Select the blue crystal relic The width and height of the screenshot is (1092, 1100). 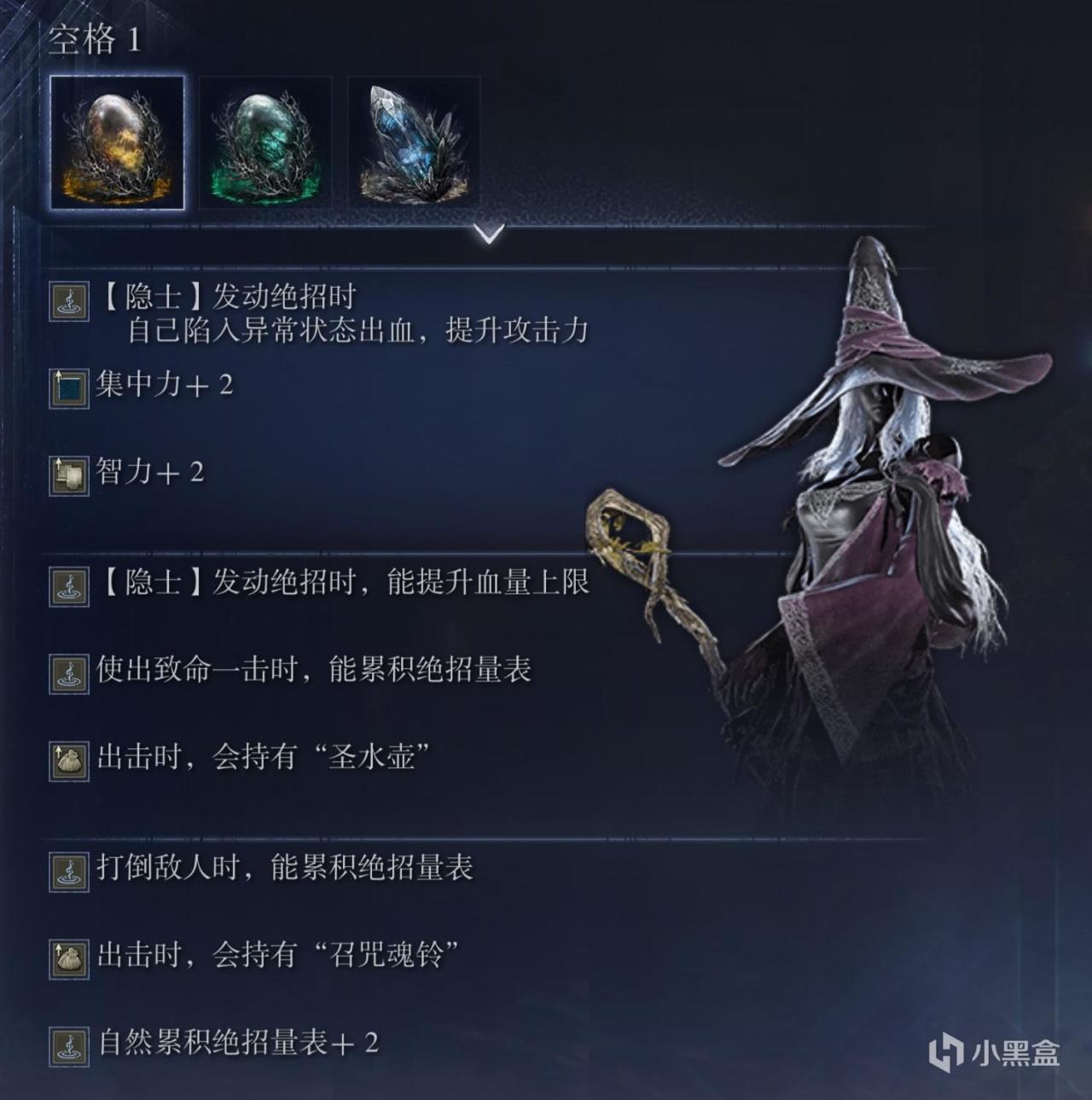click(x=414, y=143)
